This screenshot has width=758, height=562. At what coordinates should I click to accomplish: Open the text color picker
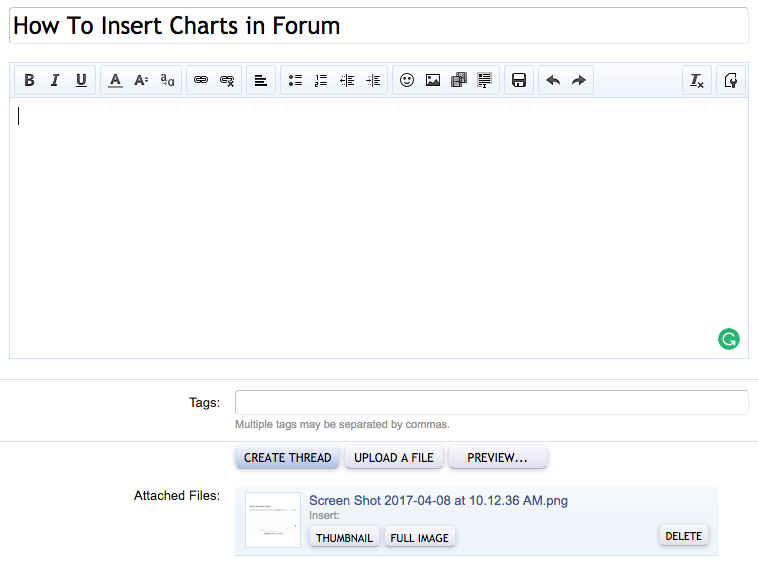(x=115, y=81)
